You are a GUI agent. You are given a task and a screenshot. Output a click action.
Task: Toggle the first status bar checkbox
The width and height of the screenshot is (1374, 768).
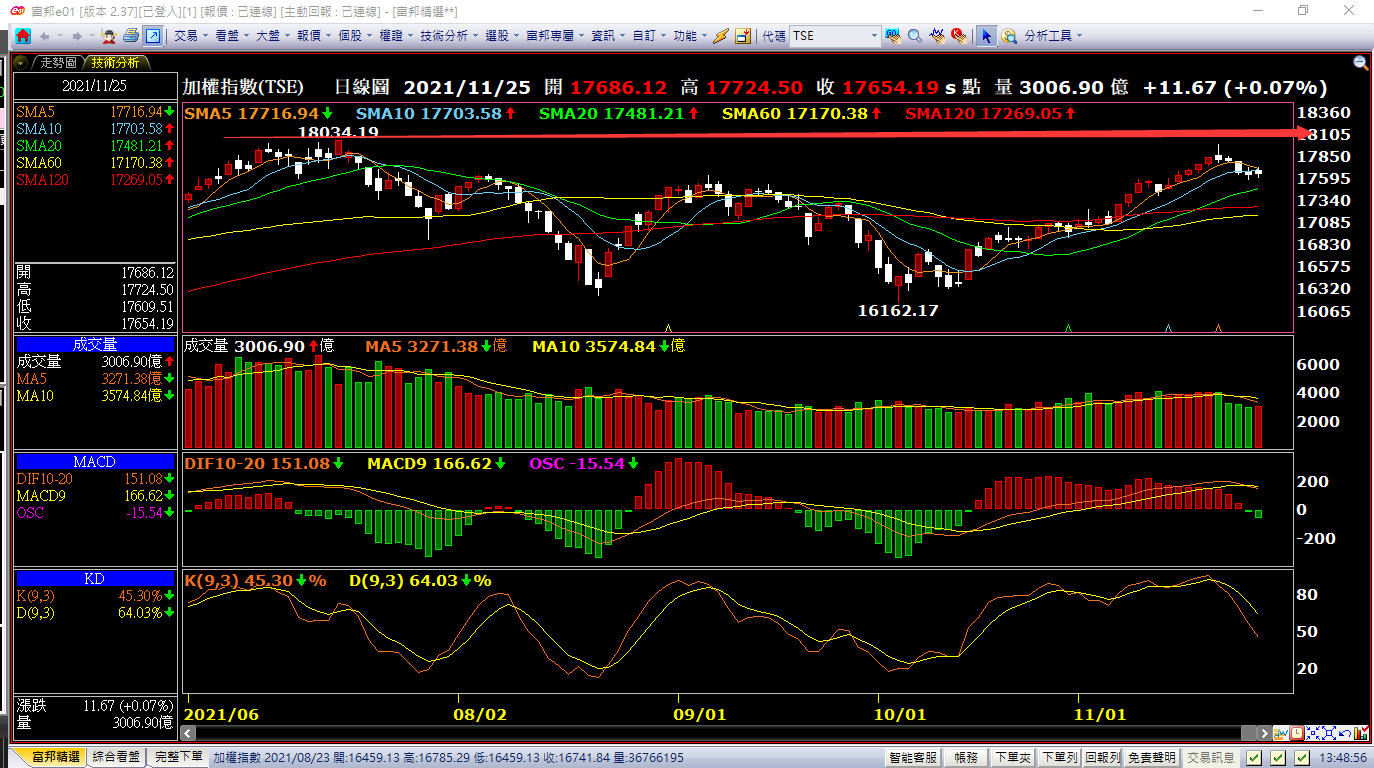pos(1254,758)
